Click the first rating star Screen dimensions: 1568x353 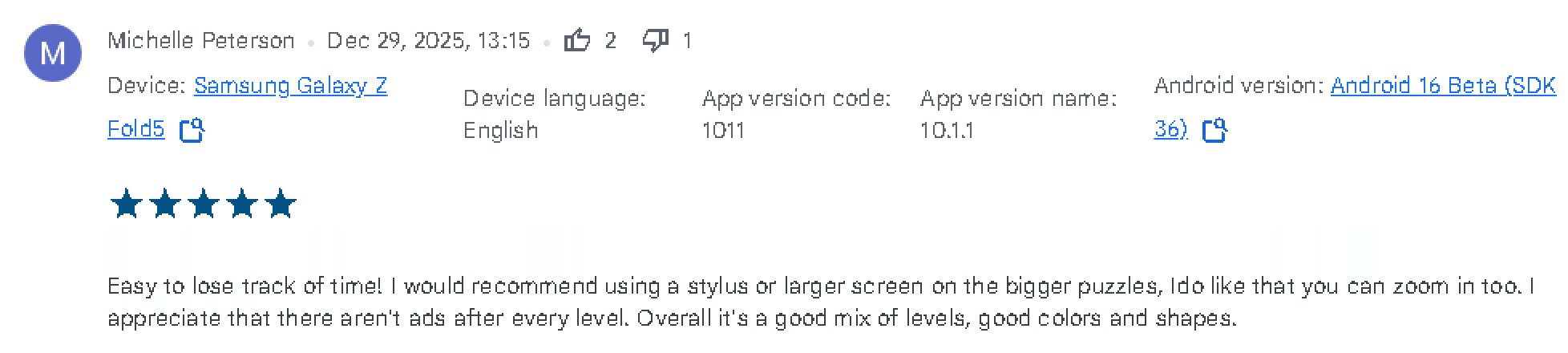[126, 205]
